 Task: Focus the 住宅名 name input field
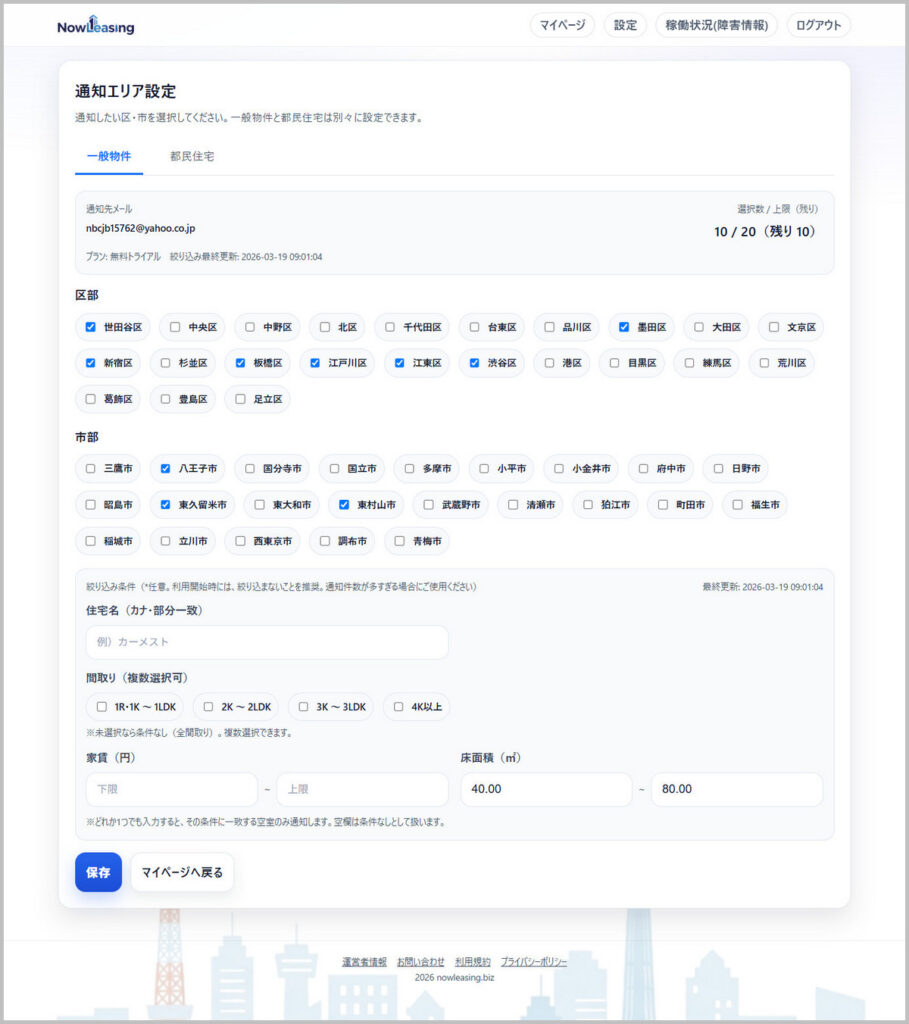click(x=267, y=642)
